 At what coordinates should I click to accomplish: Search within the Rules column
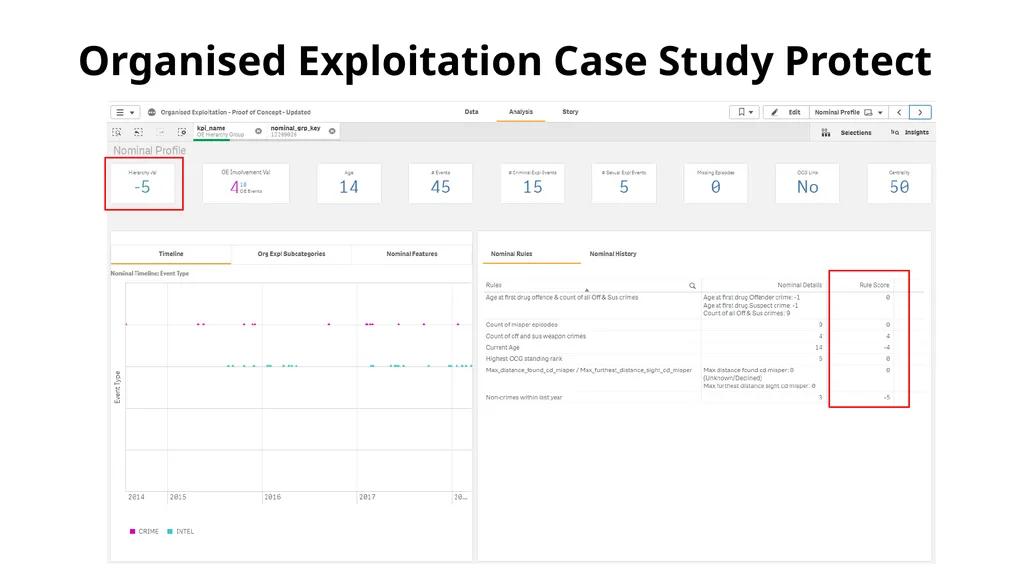(692, 286)
